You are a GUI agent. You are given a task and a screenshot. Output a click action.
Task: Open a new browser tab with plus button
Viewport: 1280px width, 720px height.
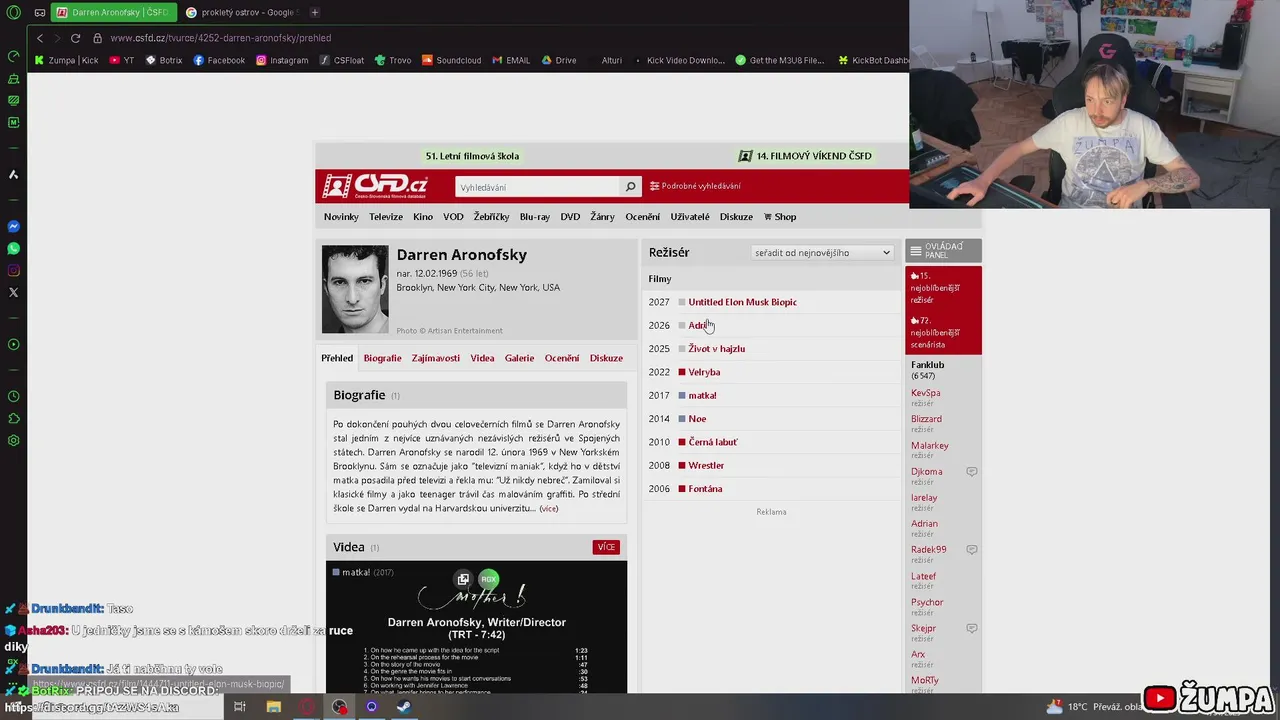314,12
